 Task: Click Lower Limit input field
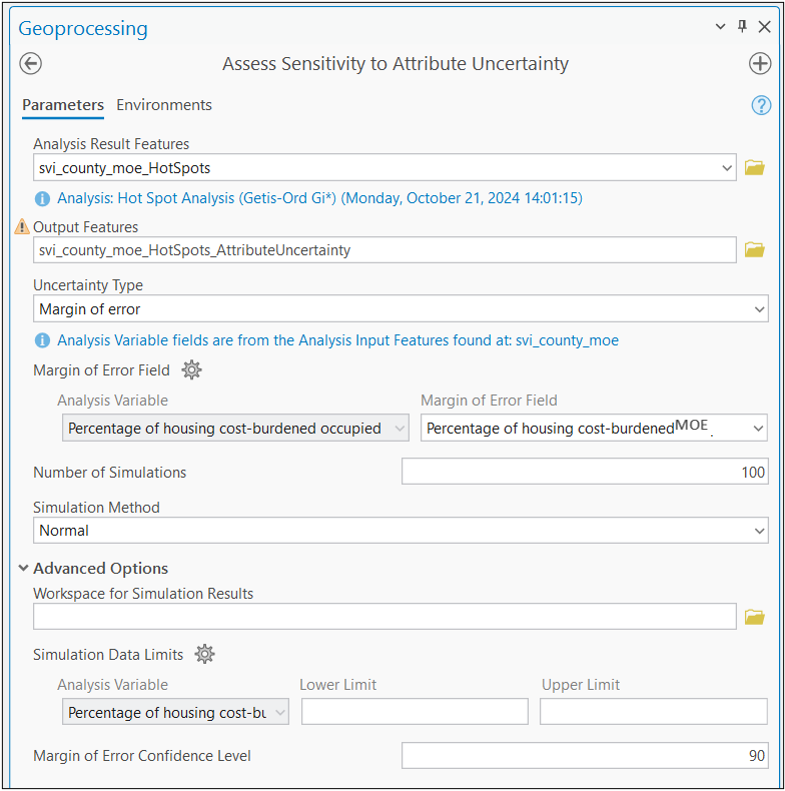(x=415, y=712)
